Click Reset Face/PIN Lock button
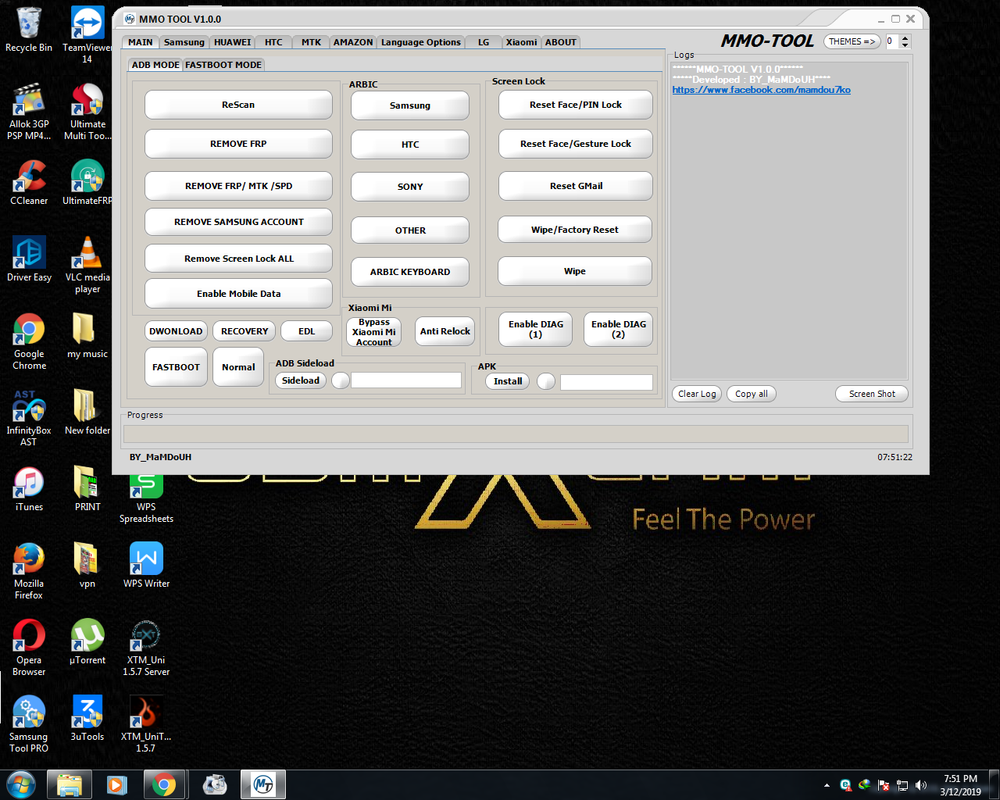 coord(575,105)
